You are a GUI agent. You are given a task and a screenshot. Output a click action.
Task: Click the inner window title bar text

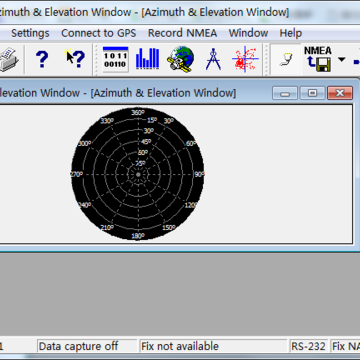(118, 93)
